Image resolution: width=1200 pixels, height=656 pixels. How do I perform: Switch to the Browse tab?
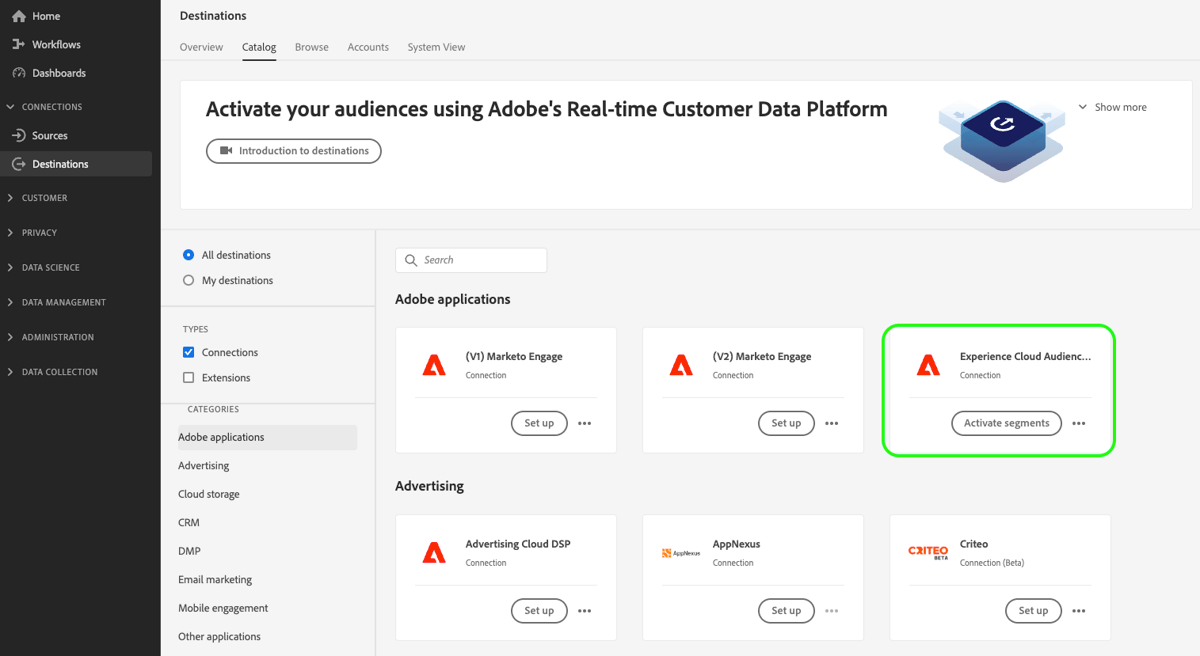point(311,47)
